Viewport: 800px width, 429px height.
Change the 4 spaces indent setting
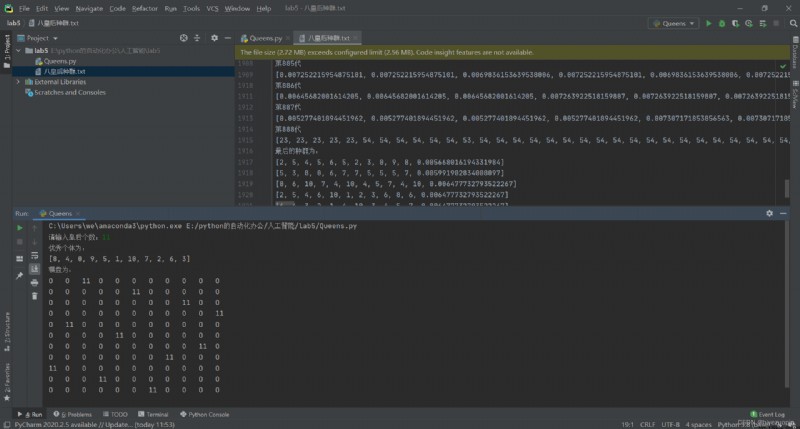tap(698, 424)
